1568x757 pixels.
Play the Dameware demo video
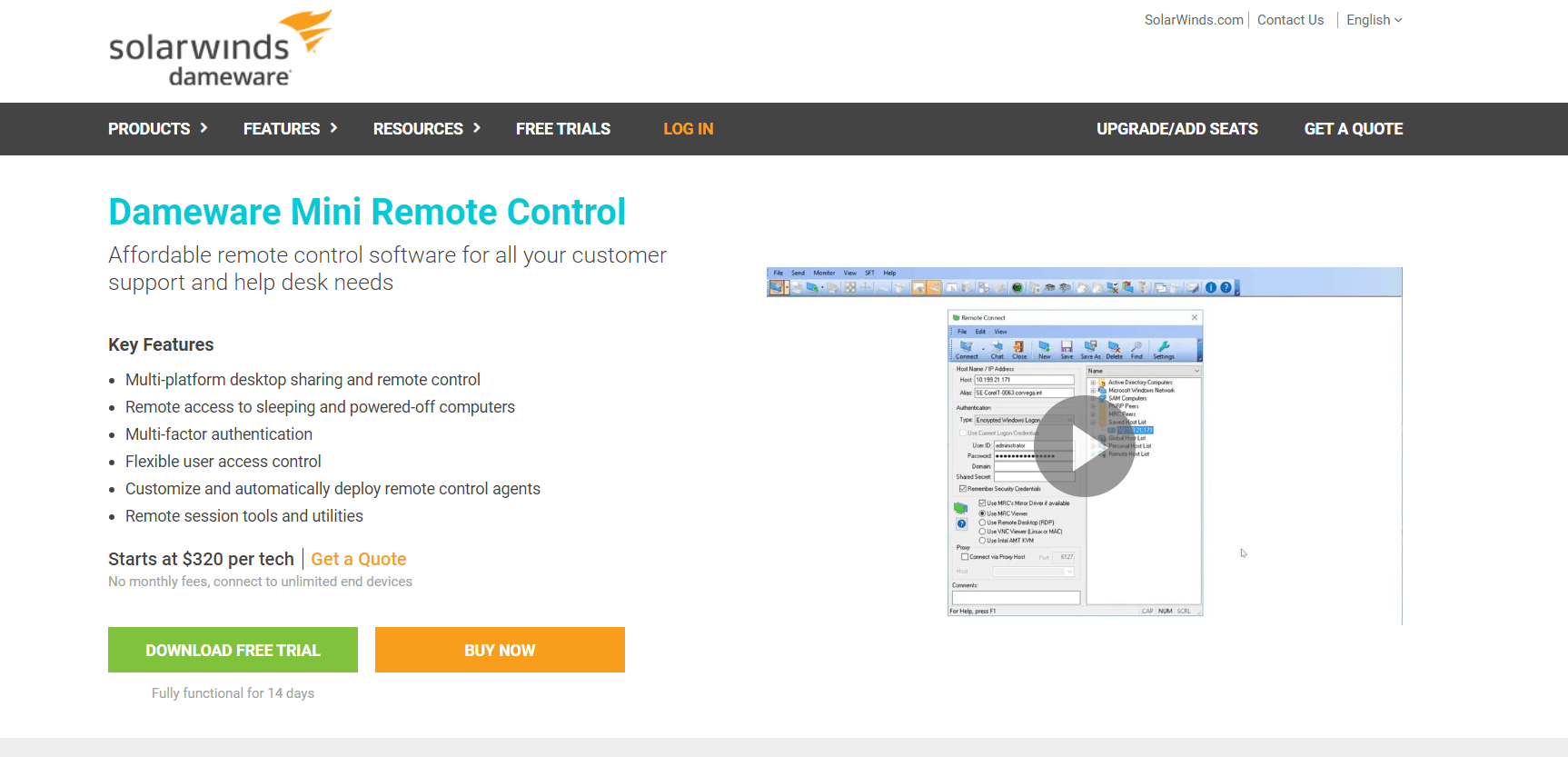tap(1084, 446)
